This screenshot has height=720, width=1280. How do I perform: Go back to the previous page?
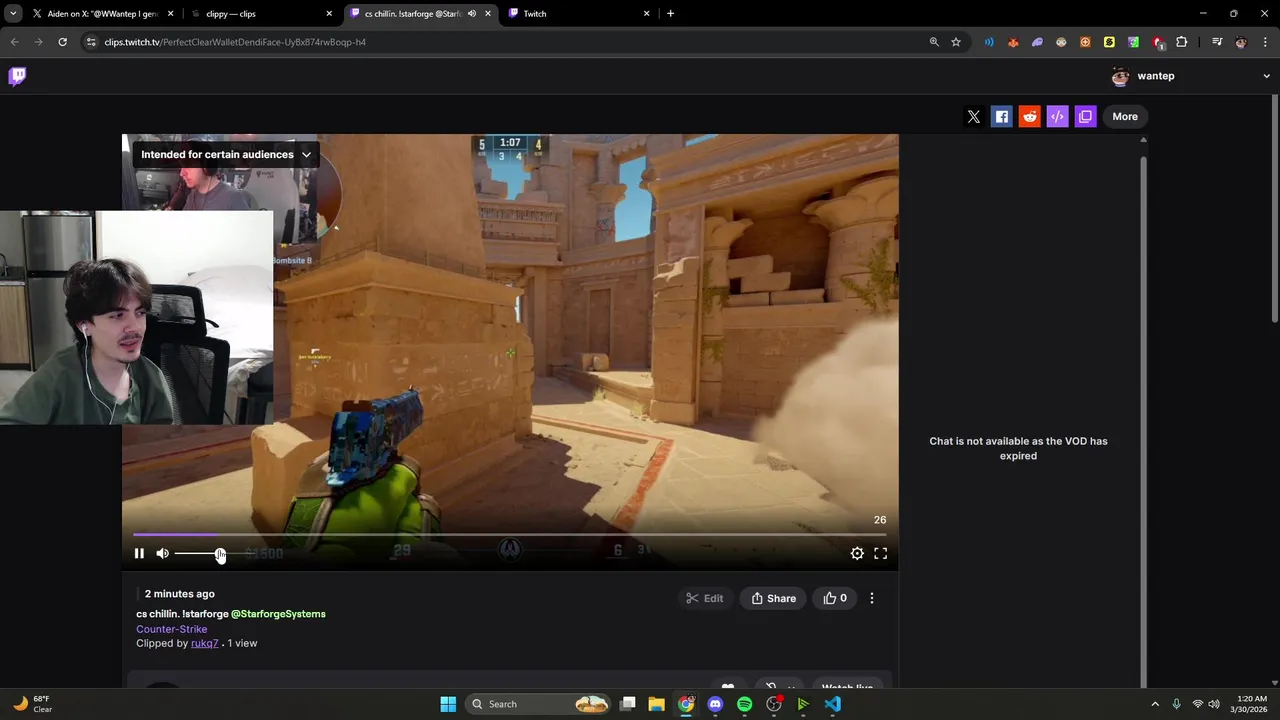[14, 42]
